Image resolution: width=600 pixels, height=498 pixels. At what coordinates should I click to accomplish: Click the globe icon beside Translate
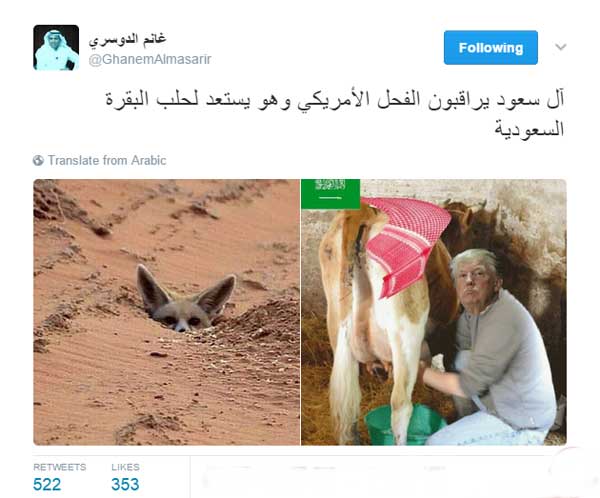(x=38, y=160)
